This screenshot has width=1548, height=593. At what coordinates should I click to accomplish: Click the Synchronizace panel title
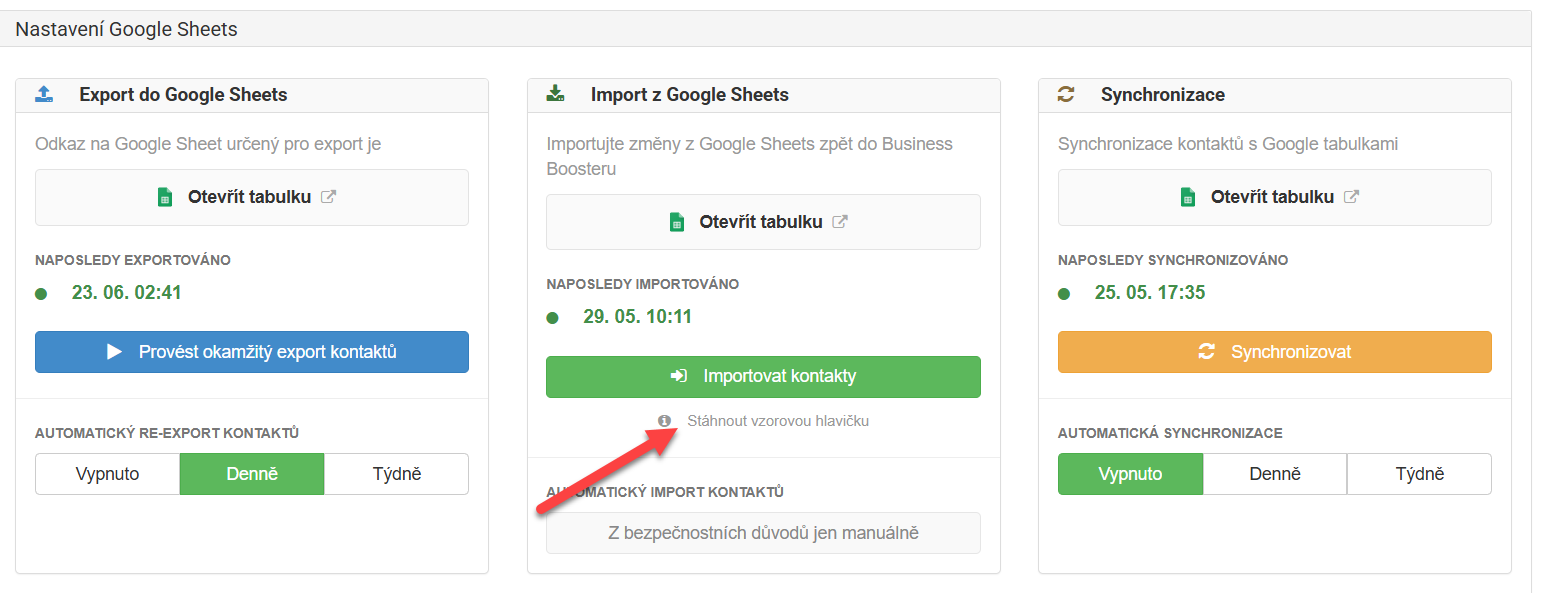(x=1163, y=95)
